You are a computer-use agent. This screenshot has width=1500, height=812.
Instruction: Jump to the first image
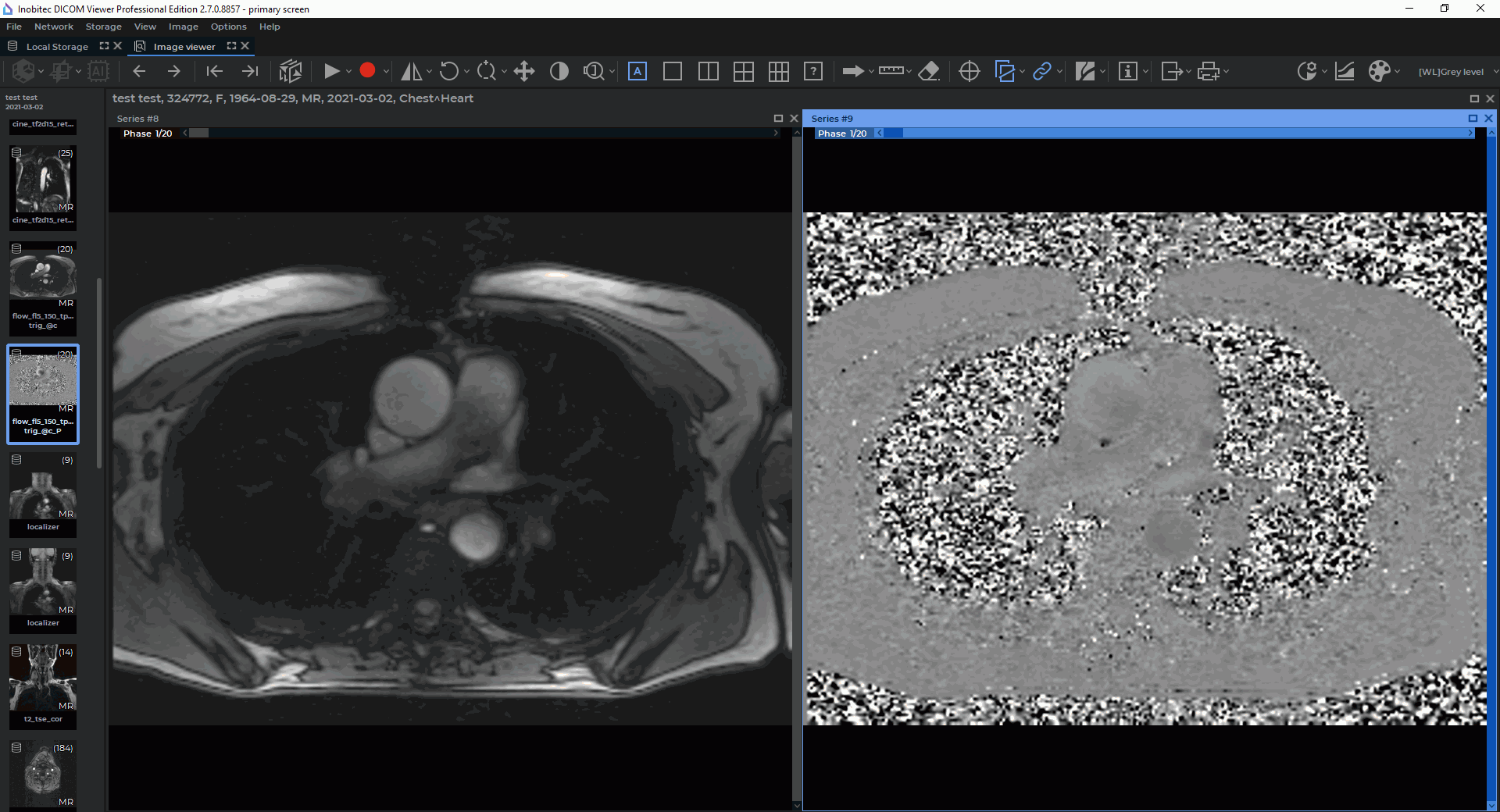(214, 71)
